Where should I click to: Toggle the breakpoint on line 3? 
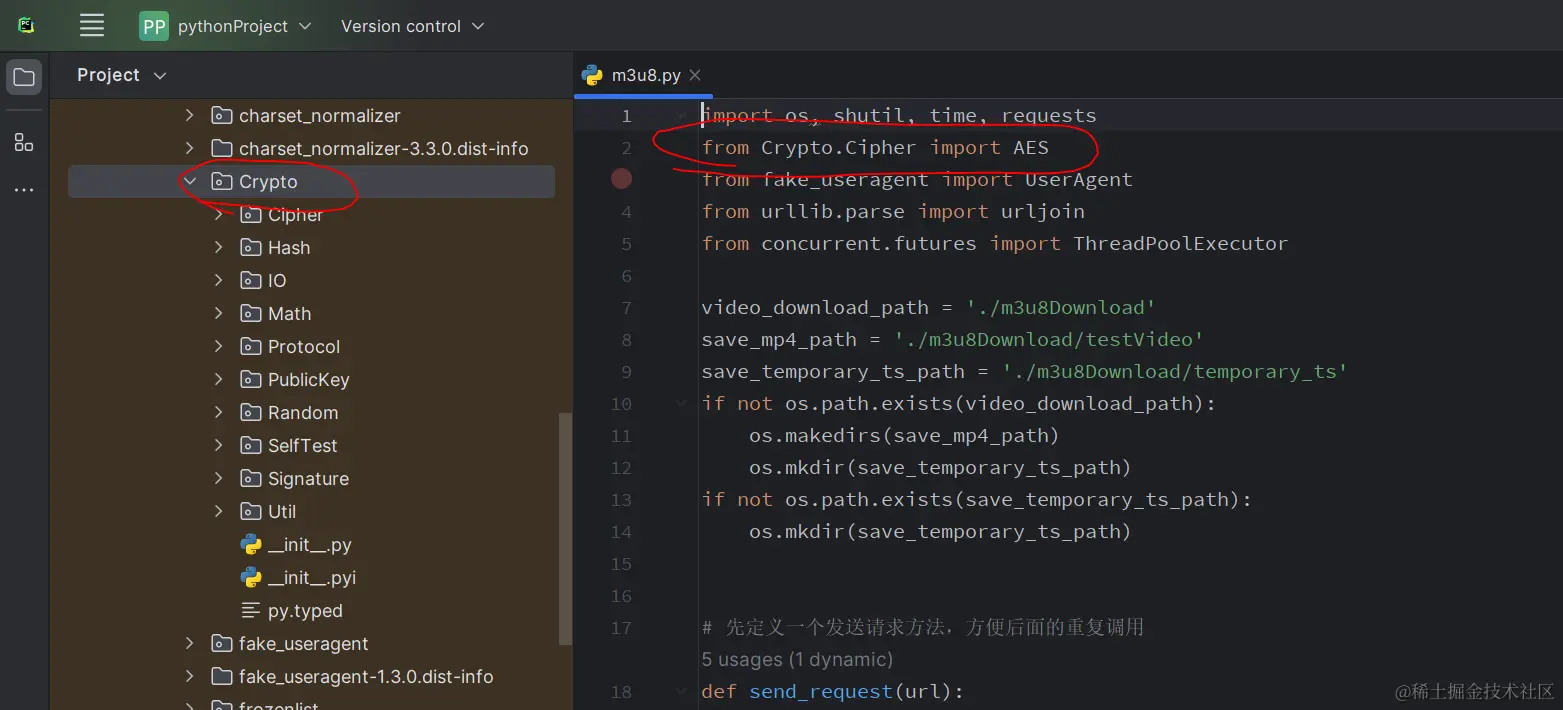click(x=622, y=179)
